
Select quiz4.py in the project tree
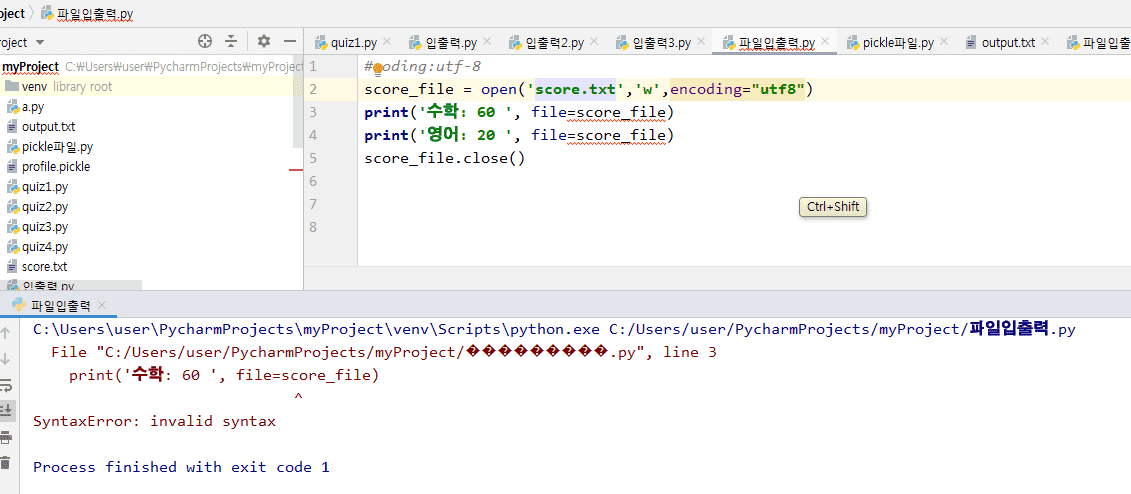[x=45, y=247]
